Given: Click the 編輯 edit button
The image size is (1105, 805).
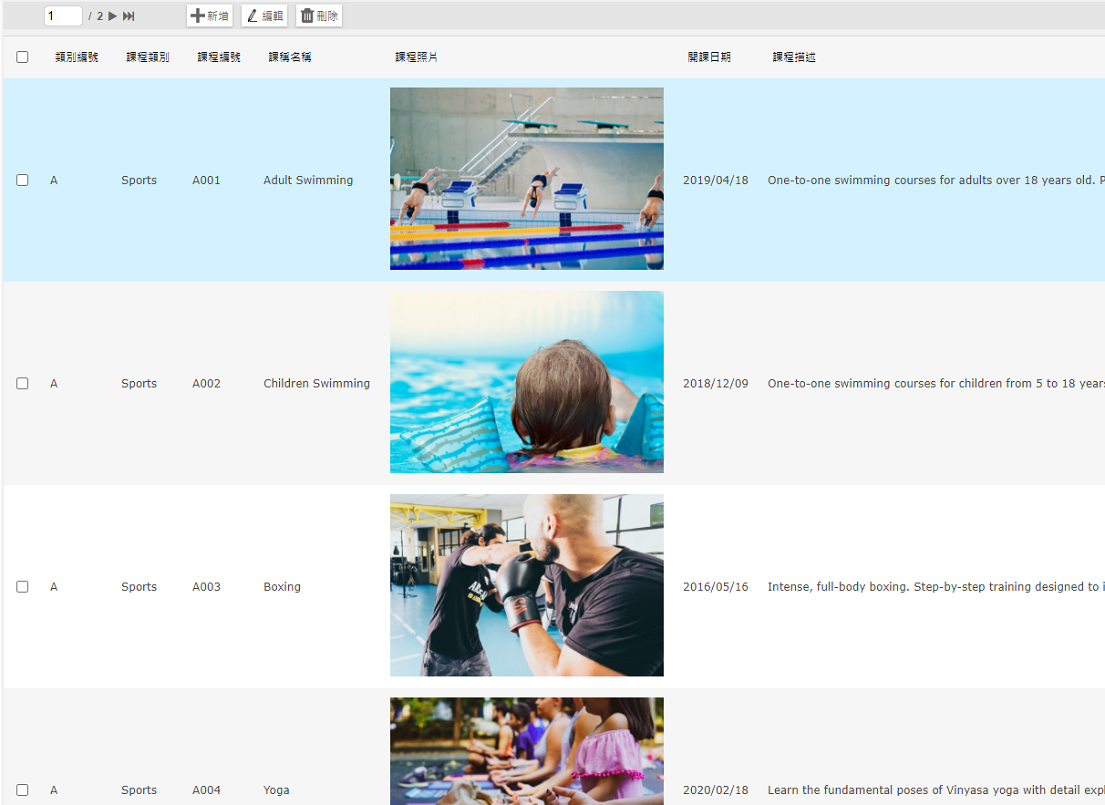Looking at the screenshot, I should coord(264,16).
